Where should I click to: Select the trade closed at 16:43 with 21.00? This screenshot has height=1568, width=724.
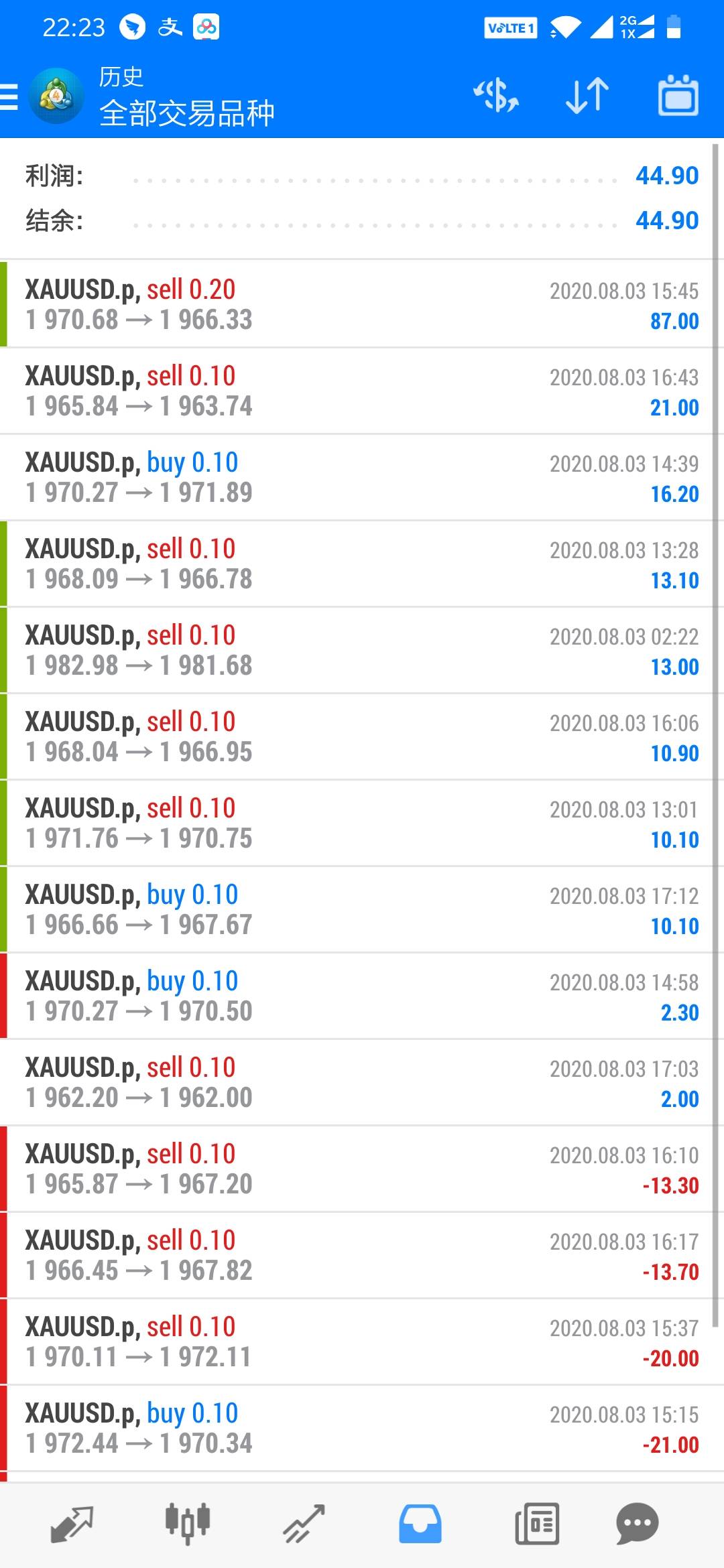coord(362,391)
